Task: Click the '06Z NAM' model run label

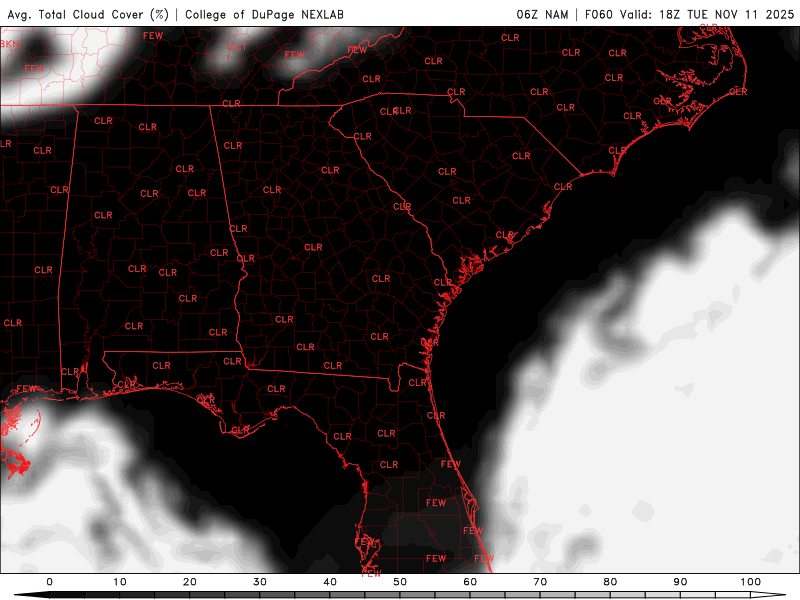Action: click(x=542, y=14)
